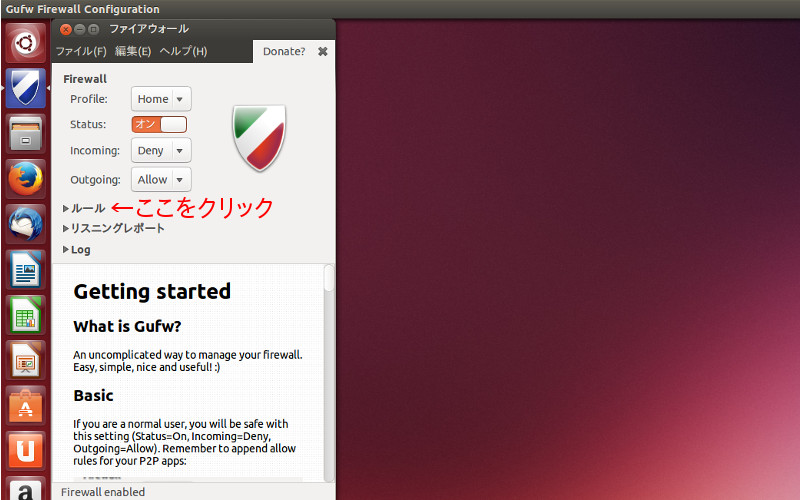Viewport: 800px width, 500px height.
Task: Open LibreOffice Writer from the launcher
Action: pyautogui.click(x=26, y=270)
